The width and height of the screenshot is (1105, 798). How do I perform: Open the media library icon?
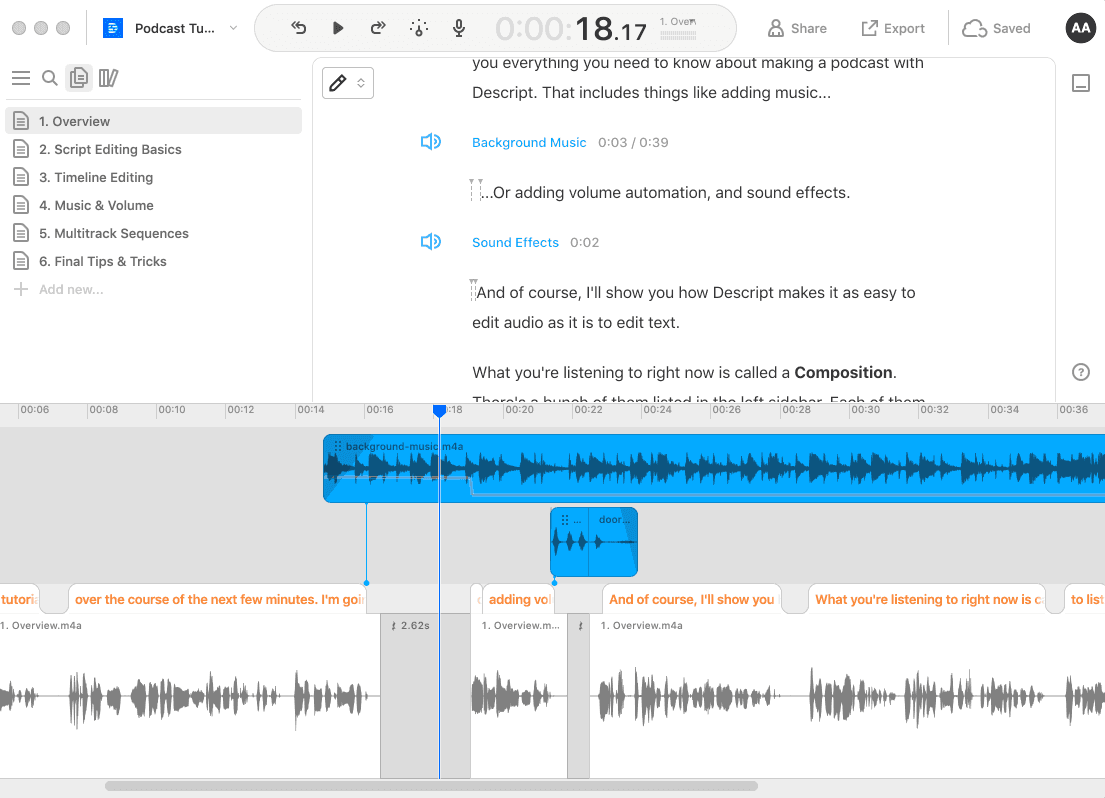click(x=108, y=78)
